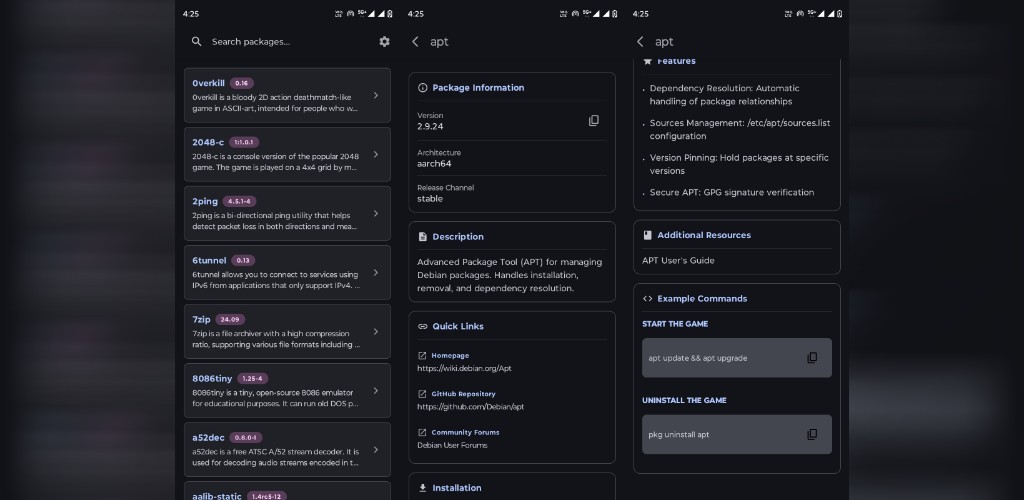1024x500 pixels.
Task: Copy the apt update && apt upgrade command
Action: (x=812, y=358)
